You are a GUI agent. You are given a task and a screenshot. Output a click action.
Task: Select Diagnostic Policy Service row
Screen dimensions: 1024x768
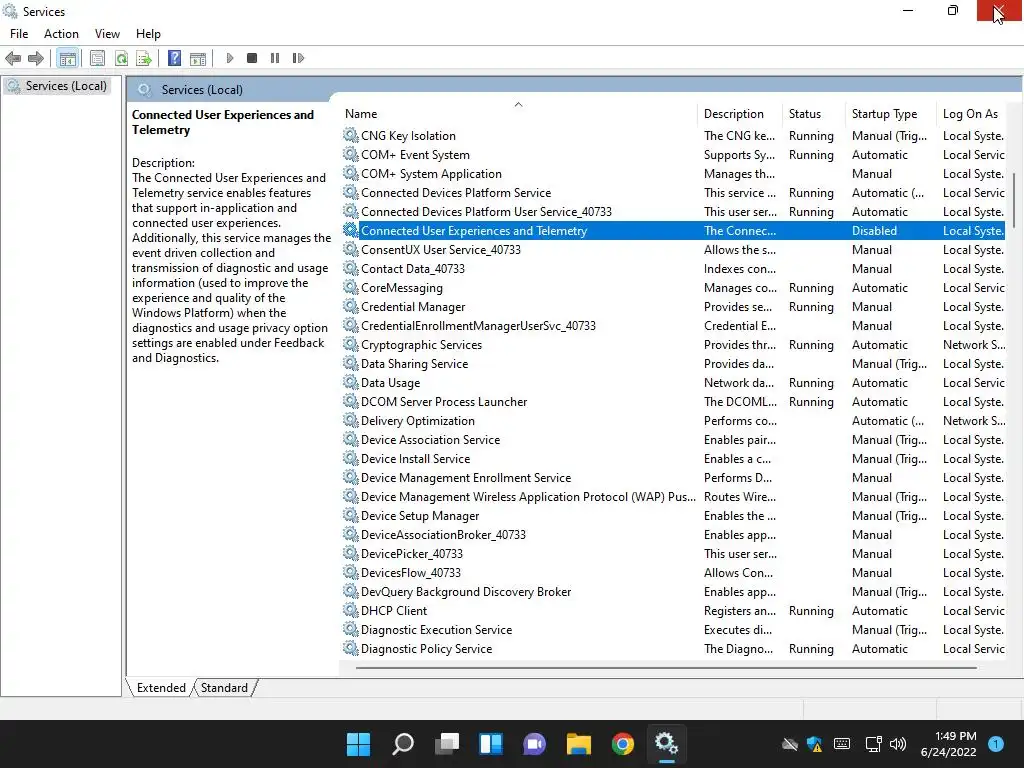pyautogui.click(x=673, y=648)
